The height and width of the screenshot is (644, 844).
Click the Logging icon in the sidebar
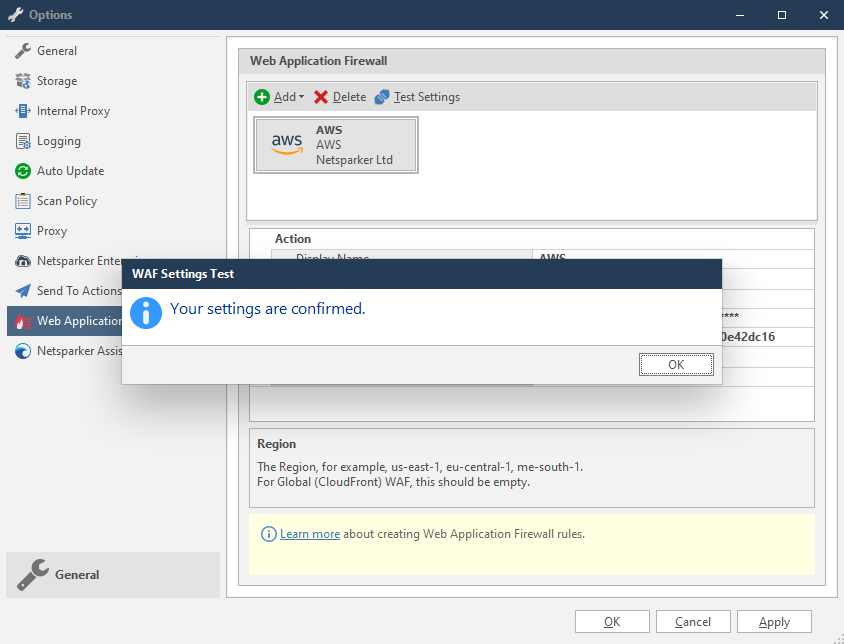pyautogui.click(x=21, y=140)
